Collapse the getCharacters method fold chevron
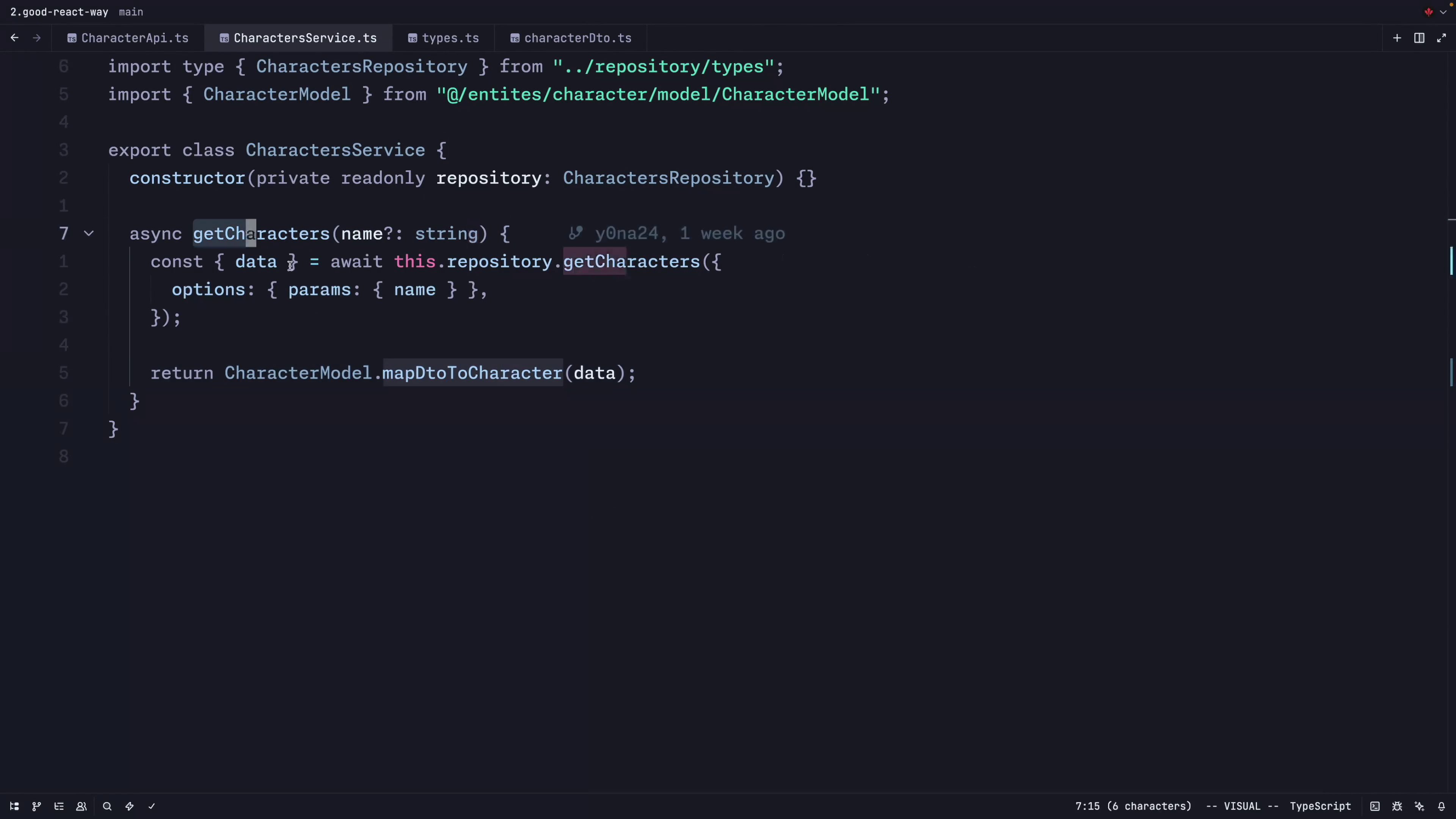 tap(89, 233)
